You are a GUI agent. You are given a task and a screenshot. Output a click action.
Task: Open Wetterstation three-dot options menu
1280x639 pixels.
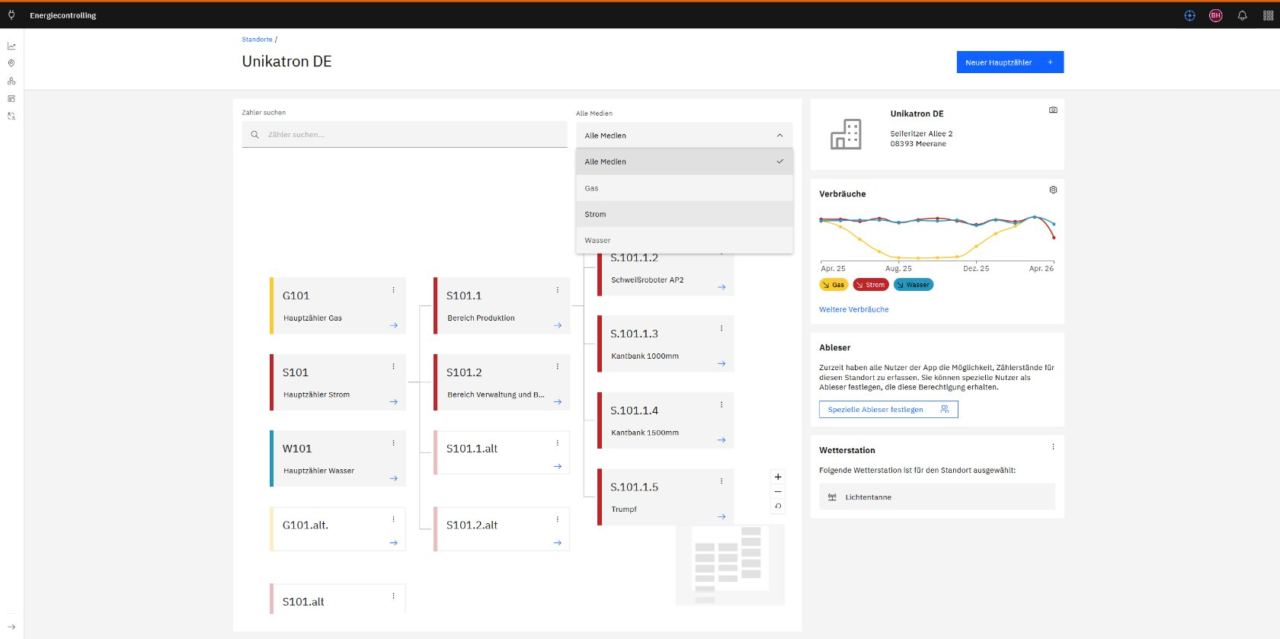(1053, 447)
